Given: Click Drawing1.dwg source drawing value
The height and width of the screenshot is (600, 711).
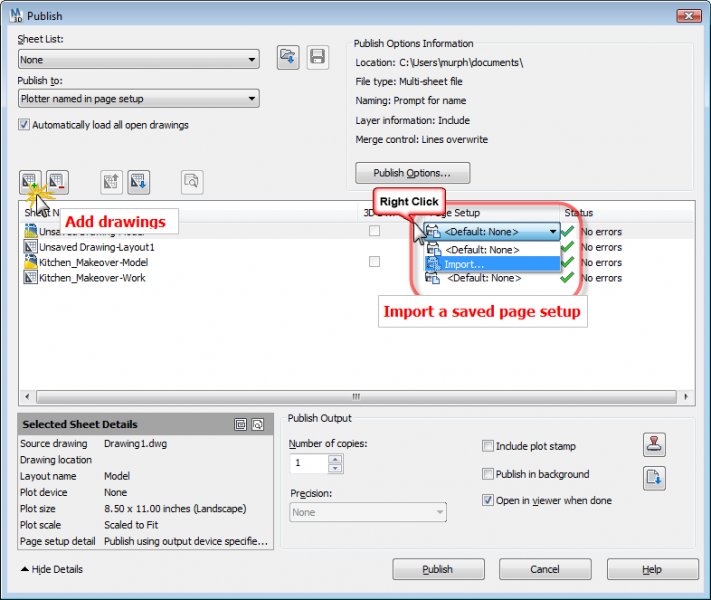Looking at the screenshot, I should coord(135,444).
